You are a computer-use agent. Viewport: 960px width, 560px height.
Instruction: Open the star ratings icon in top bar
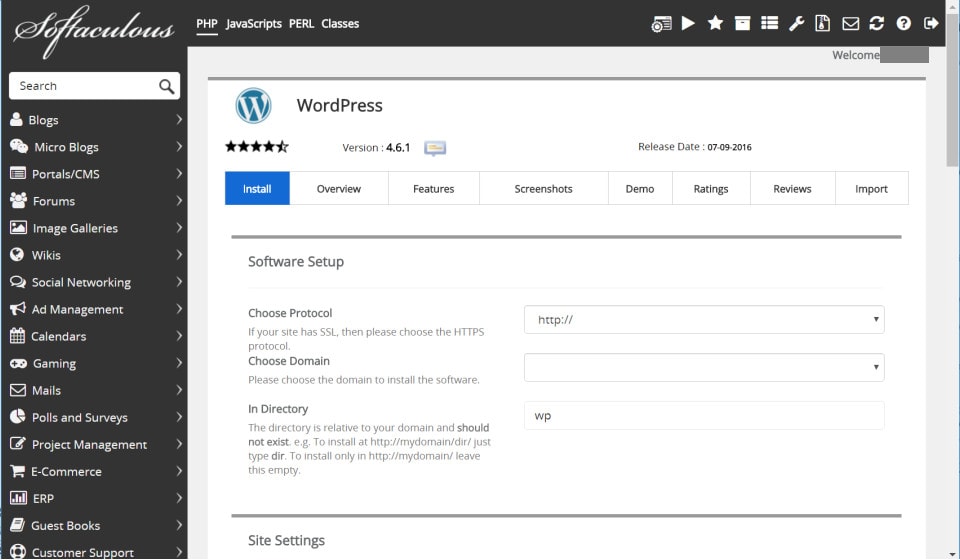715,23
